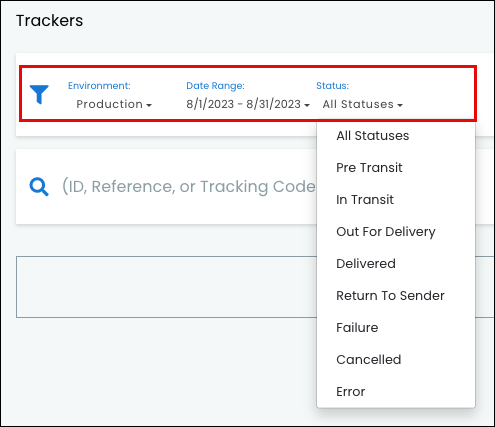Viewport: 495px width, 427px height.
Task: Click the Date Range: label
Action: (x=215, y=86)
